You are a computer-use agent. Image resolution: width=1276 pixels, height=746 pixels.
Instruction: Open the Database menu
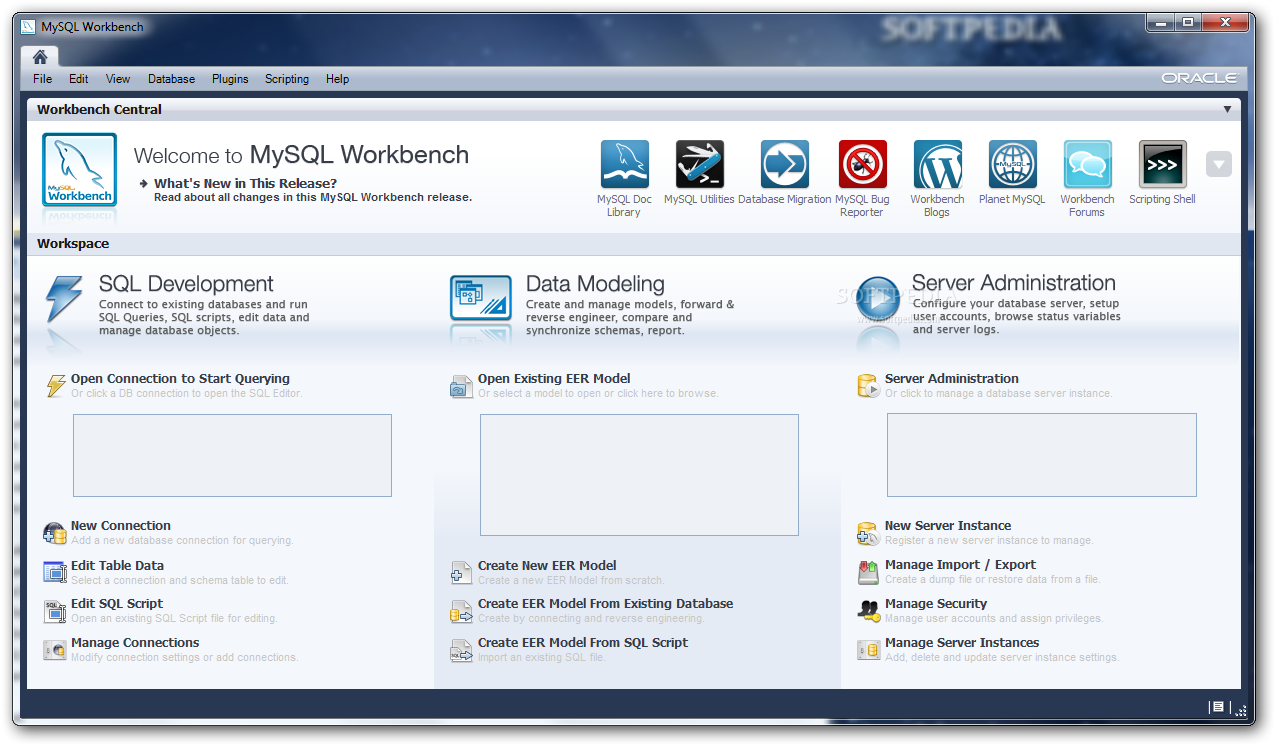click(x=172, y=79)
